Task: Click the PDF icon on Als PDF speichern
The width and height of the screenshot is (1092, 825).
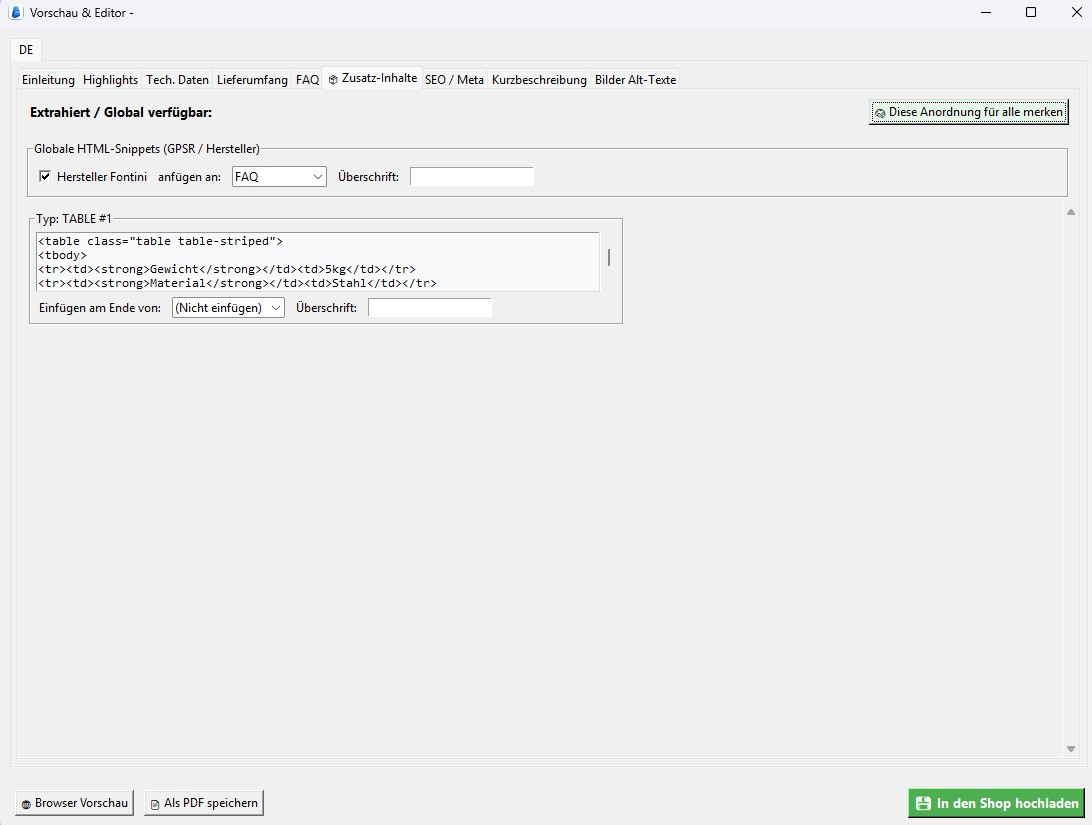Action: (x=155, y=802)
